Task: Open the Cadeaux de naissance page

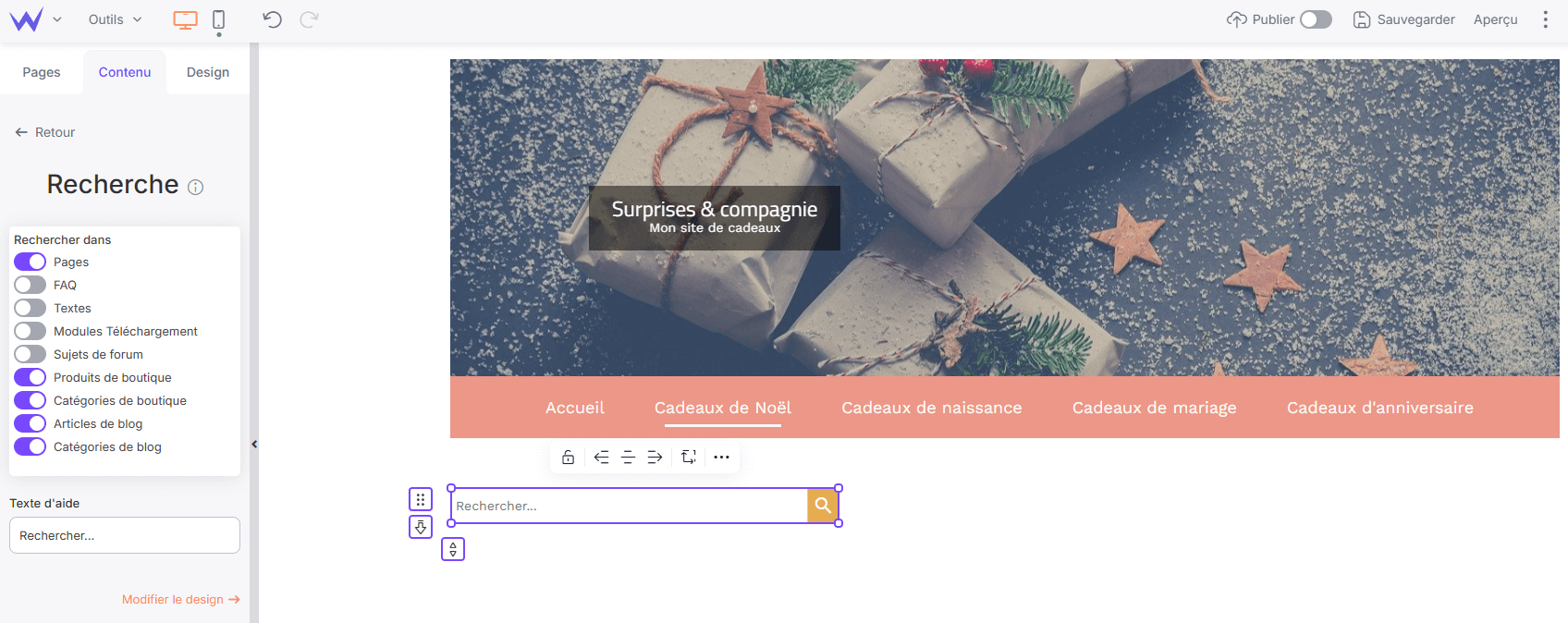Action: [x=932, y=408]
